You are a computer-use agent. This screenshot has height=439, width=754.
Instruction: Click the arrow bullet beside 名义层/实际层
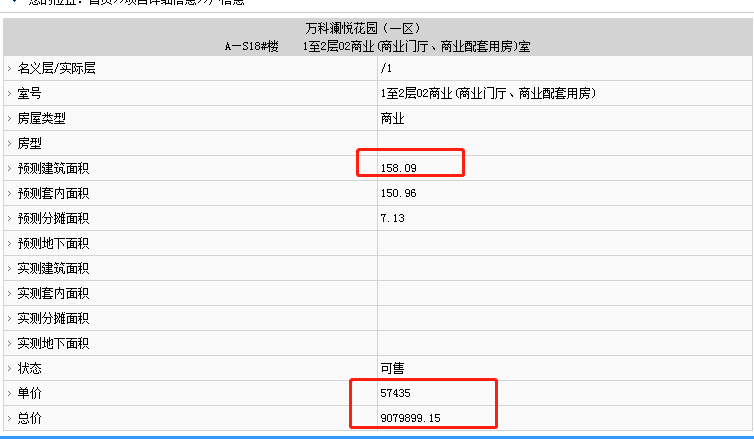tap(9, 69)
